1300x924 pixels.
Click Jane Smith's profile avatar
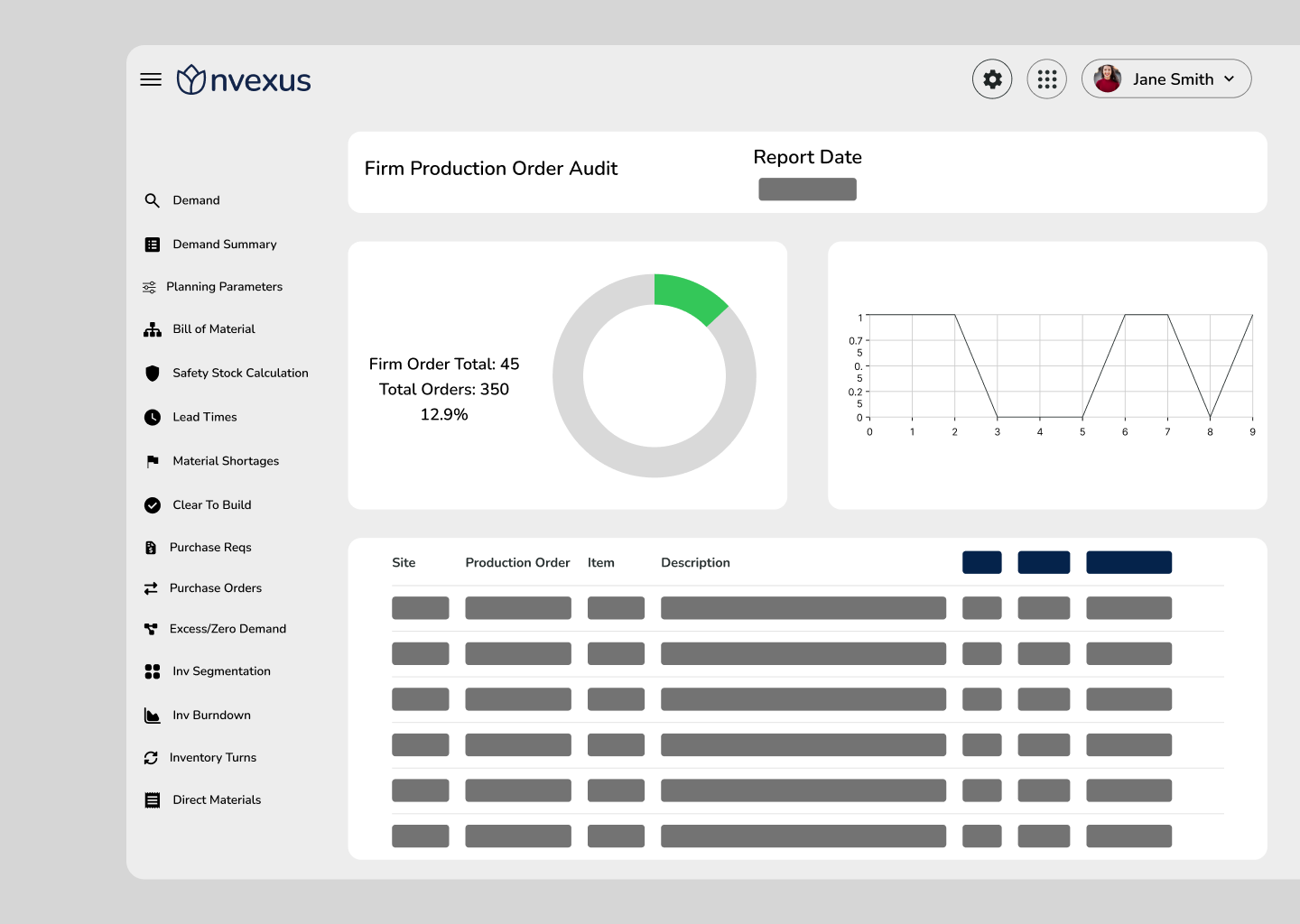[1108, 79]
